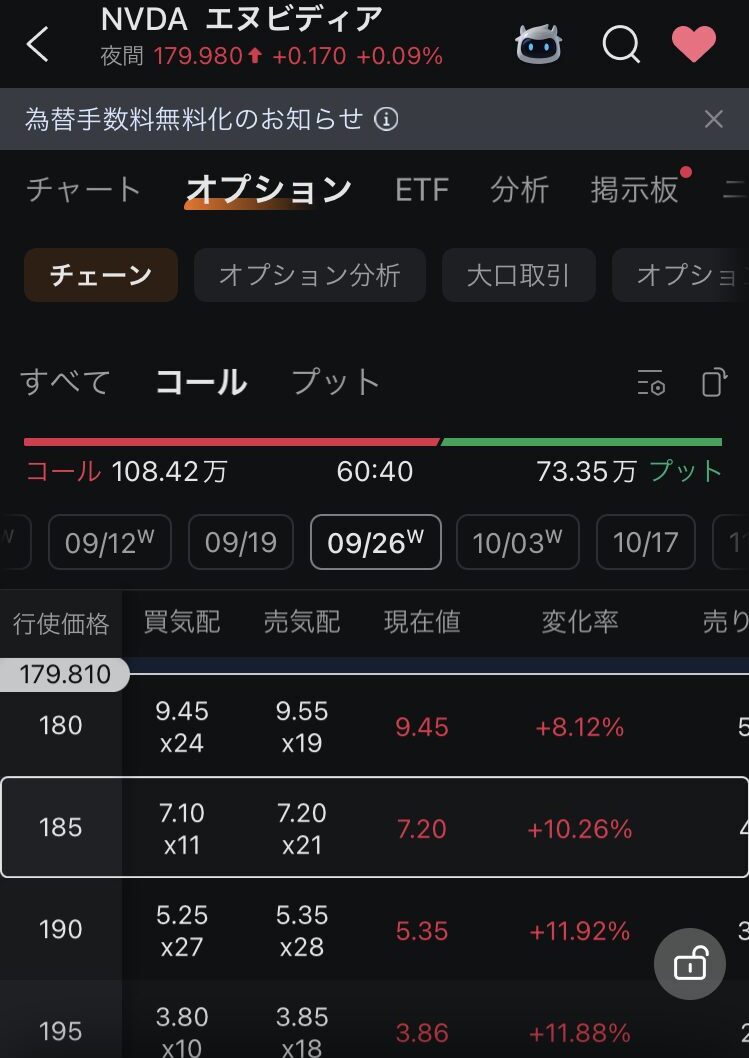Screen dimensions: 749x1058
Task: Select the 190 strike price row
Action: click(374, 930)
